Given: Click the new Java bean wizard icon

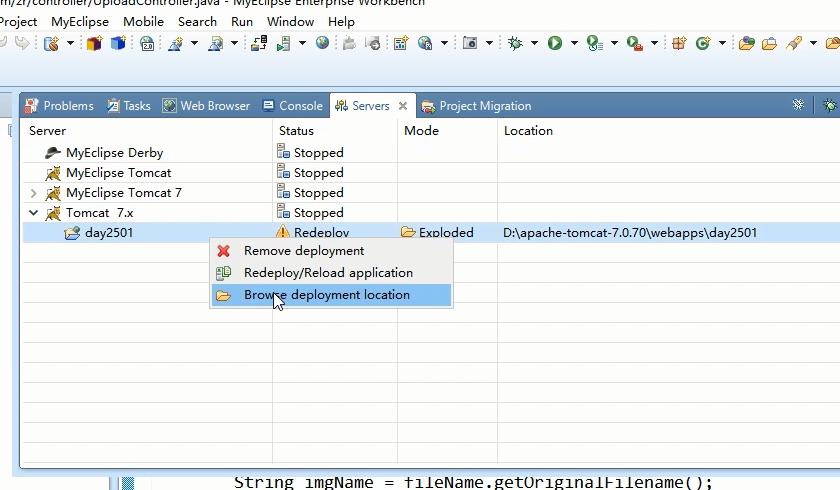Looking at the screenshot, I should point(51,43).
